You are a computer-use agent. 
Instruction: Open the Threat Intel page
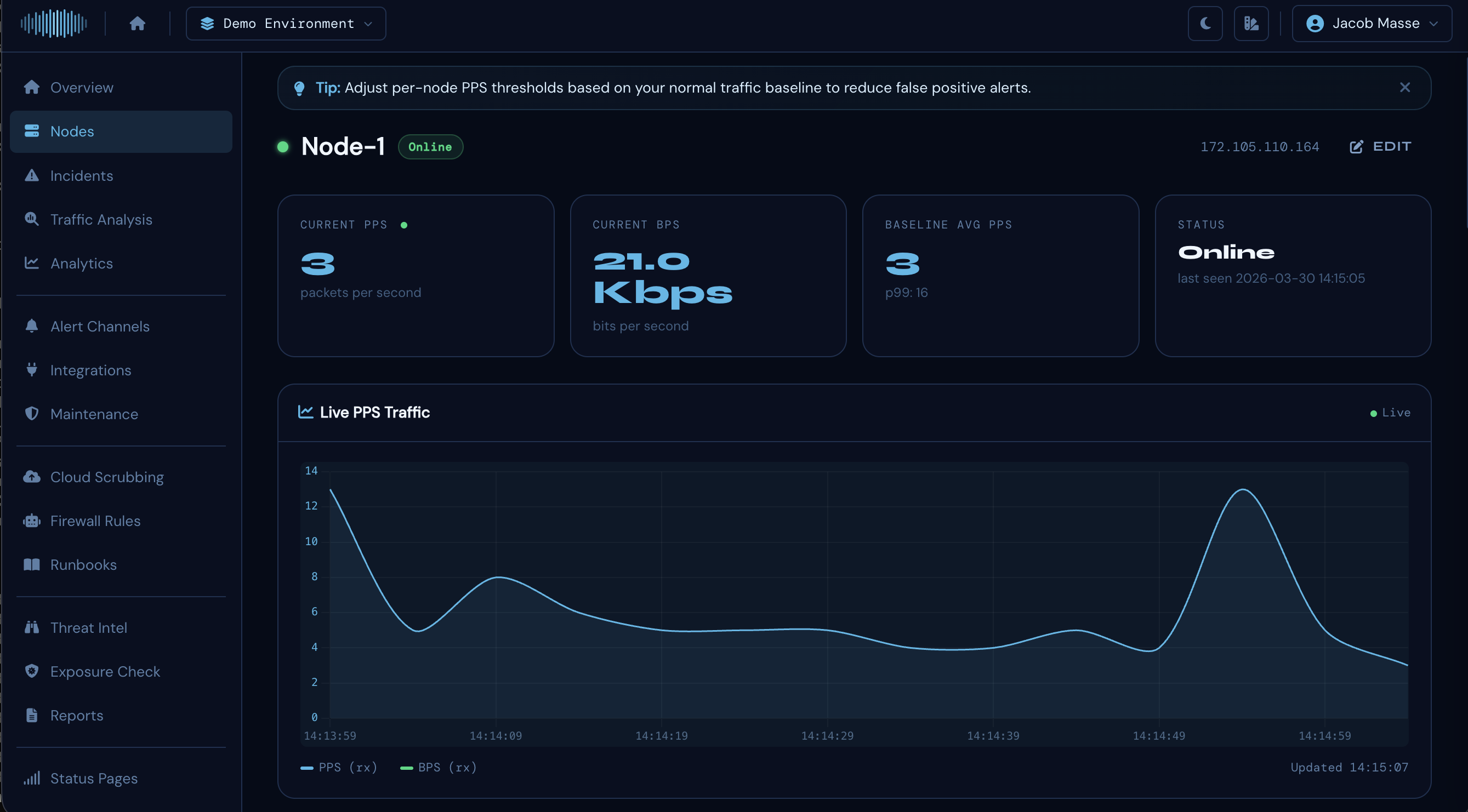tap(89, 627)
